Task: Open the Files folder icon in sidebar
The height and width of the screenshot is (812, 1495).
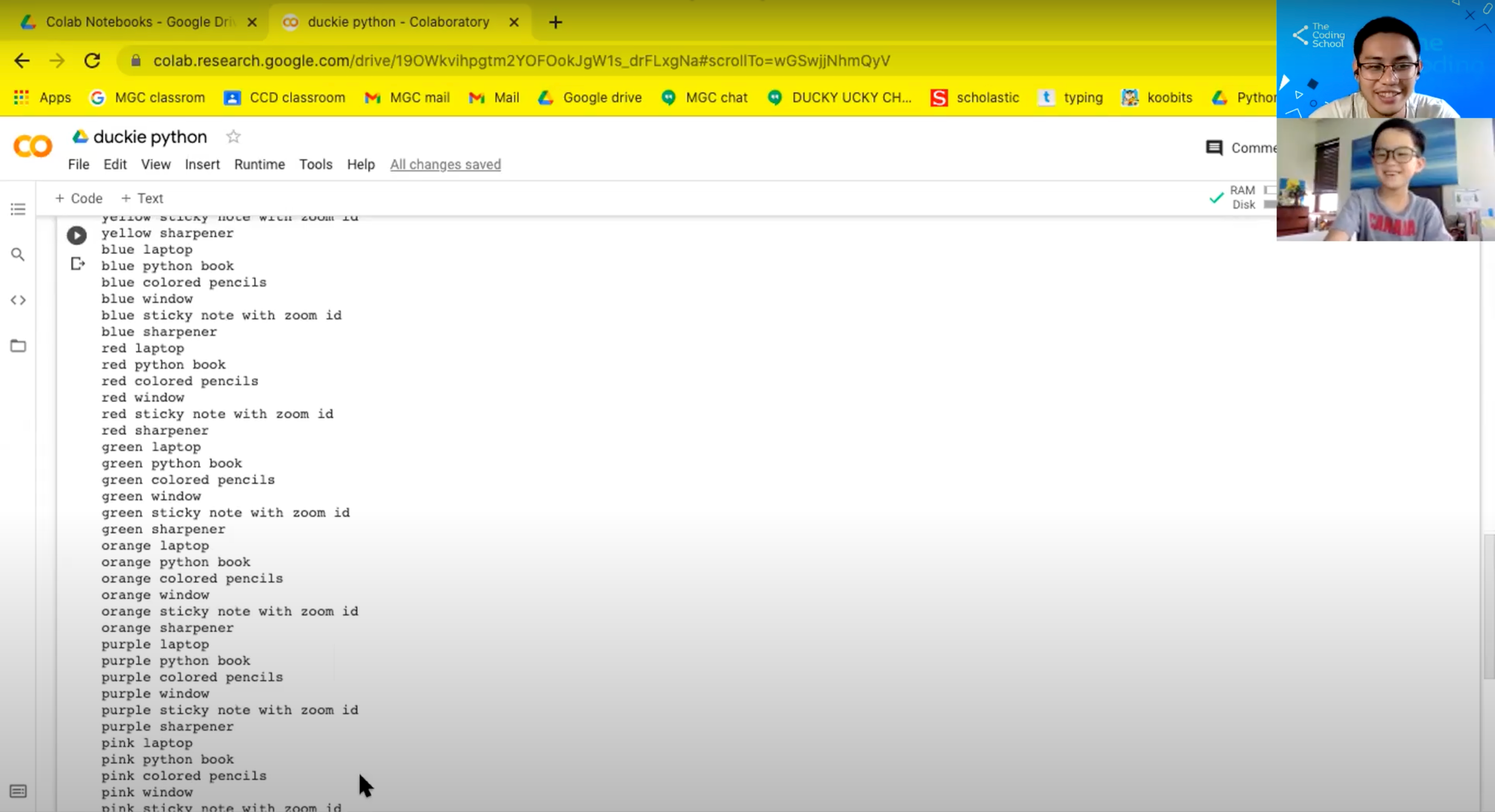Action: (18, 346)
